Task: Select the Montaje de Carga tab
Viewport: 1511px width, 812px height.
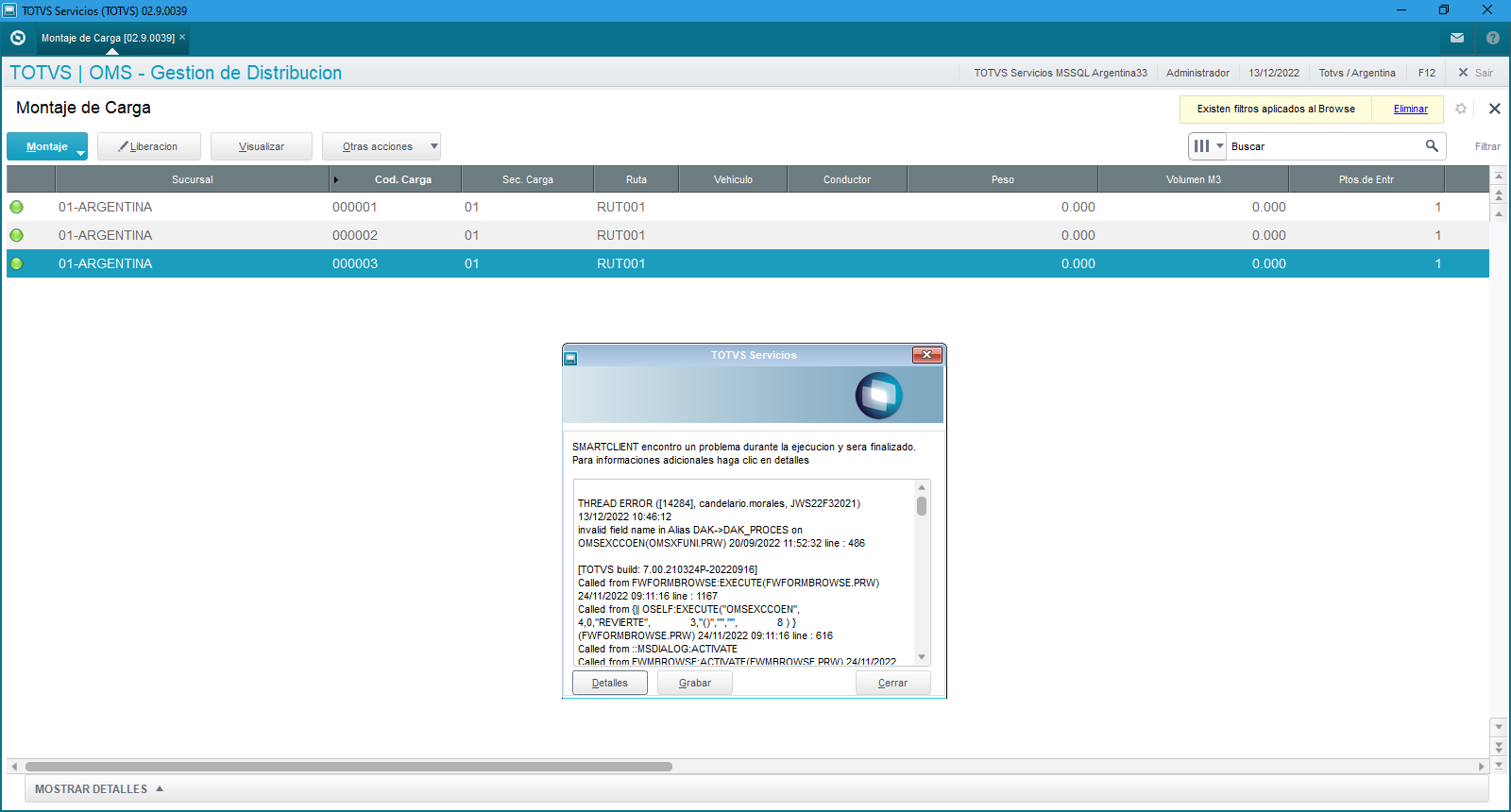Action: coord(108,38)
